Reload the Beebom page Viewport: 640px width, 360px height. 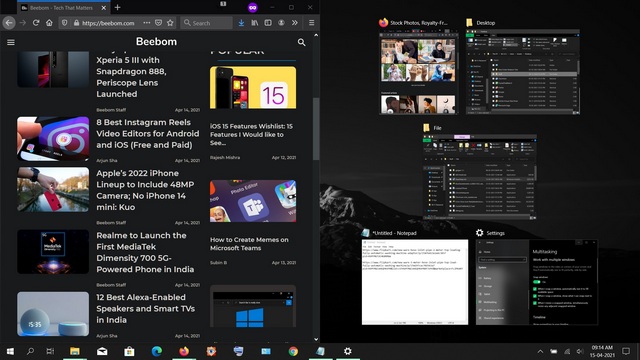[x=36, y=23]
